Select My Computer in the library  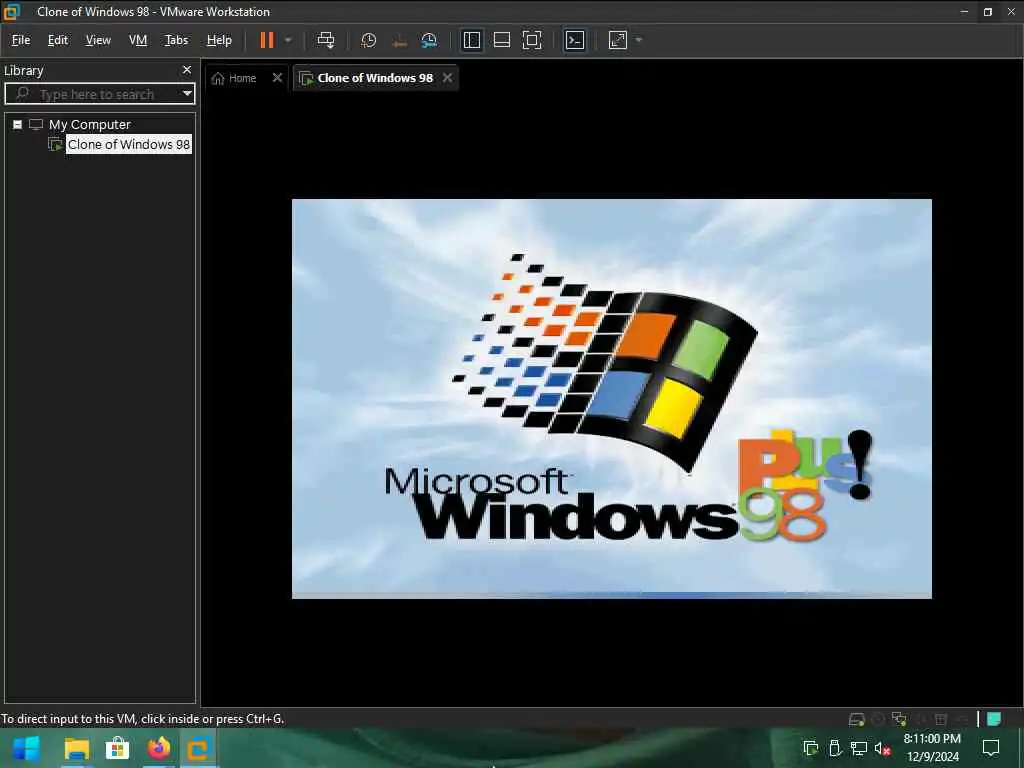tap(89, 124)
